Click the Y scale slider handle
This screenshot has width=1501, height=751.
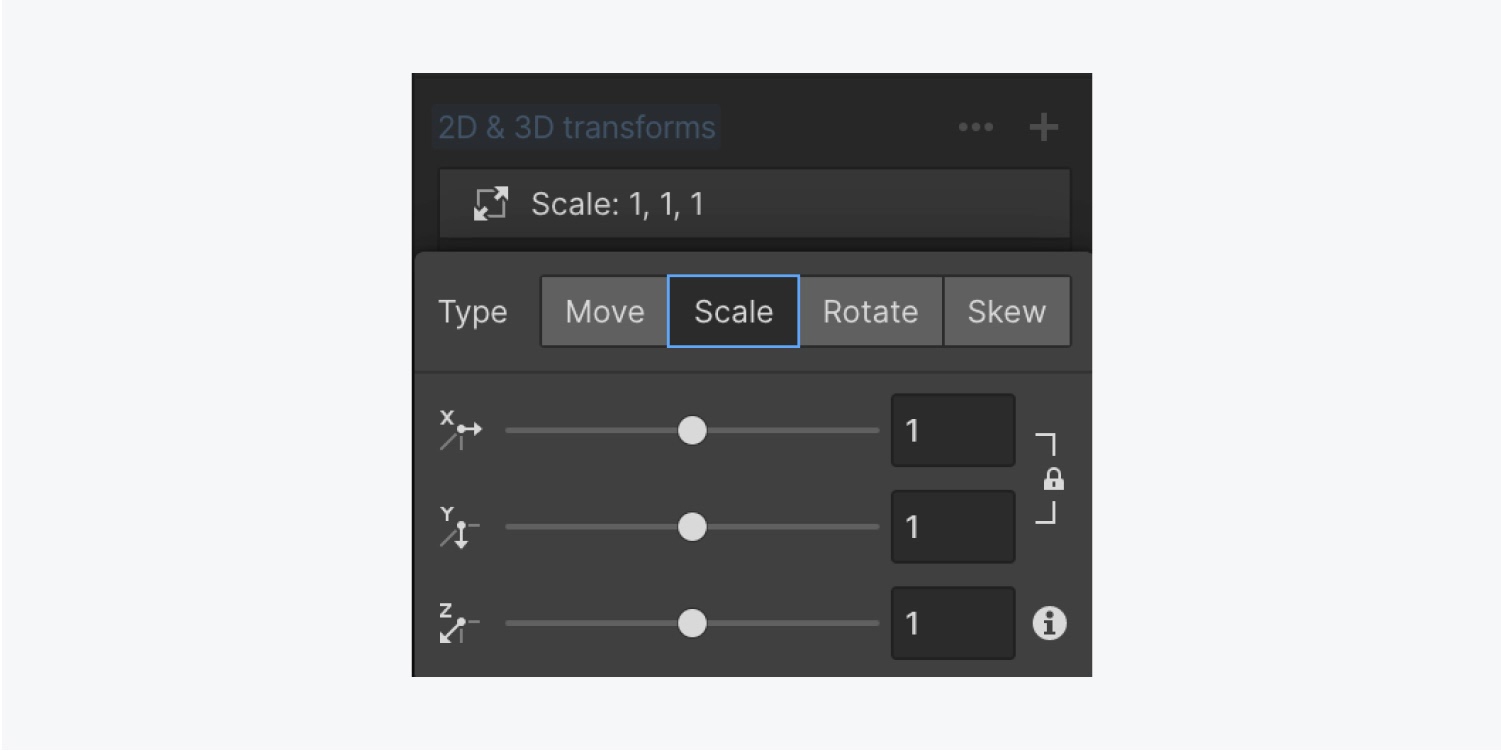click(x=692, y=527)
